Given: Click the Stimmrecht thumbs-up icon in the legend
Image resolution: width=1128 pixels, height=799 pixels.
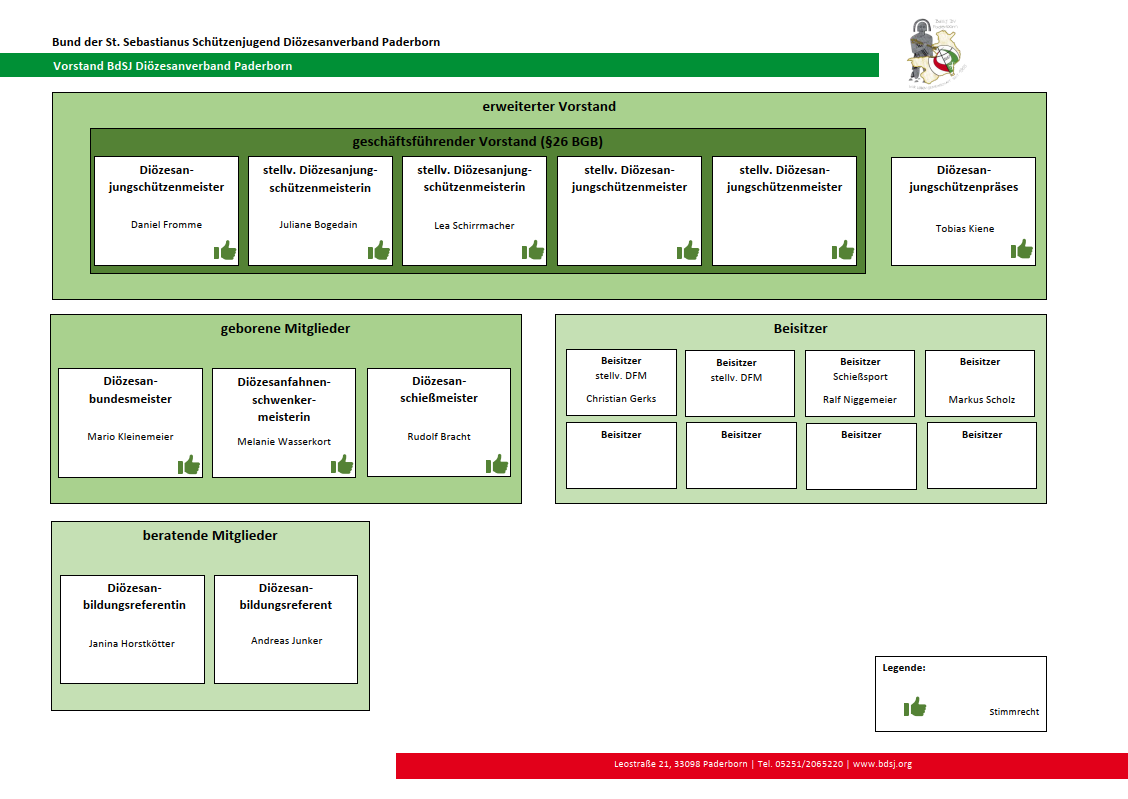Looking at the screenshot, I should [x=915, y=708].
